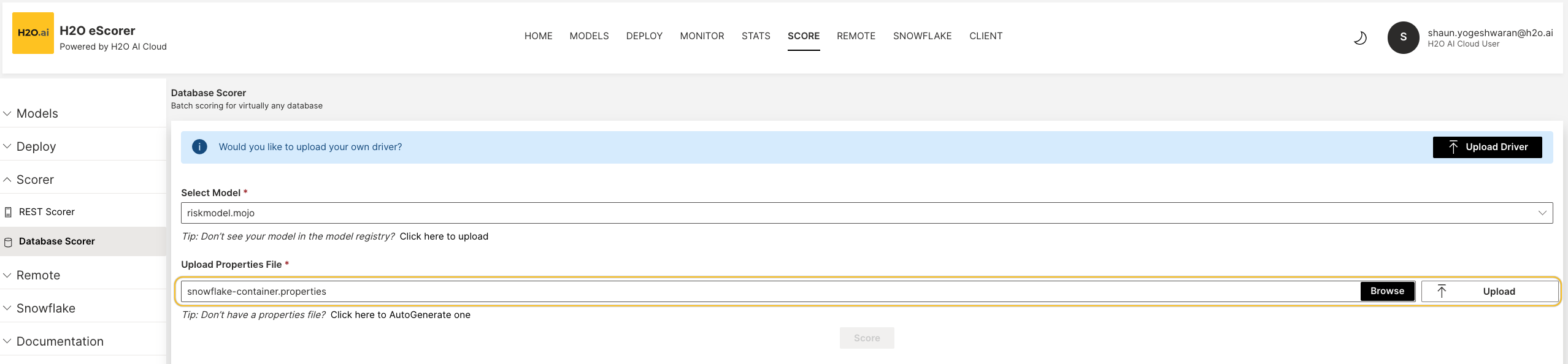The image size is (1568, 364).
Task: Open the Select Model dropdown
Action: 867,213
